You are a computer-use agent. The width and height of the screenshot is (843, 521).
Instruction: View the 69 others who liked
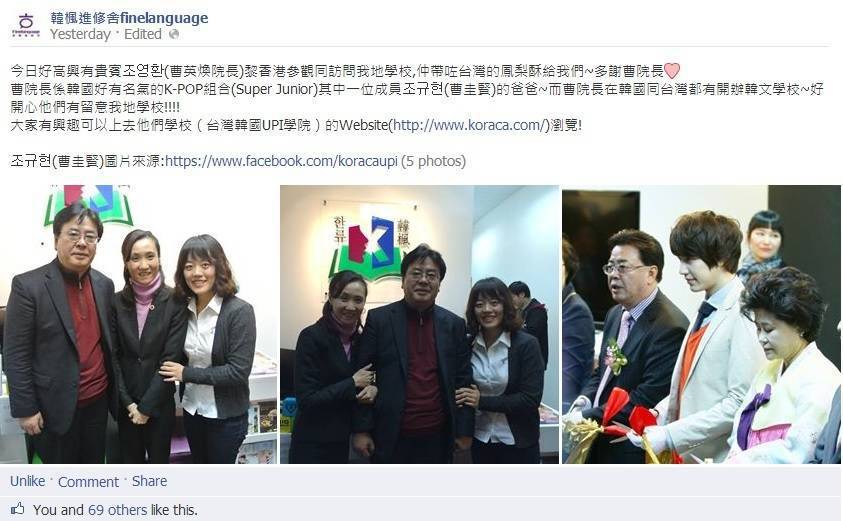pos(117,510)
